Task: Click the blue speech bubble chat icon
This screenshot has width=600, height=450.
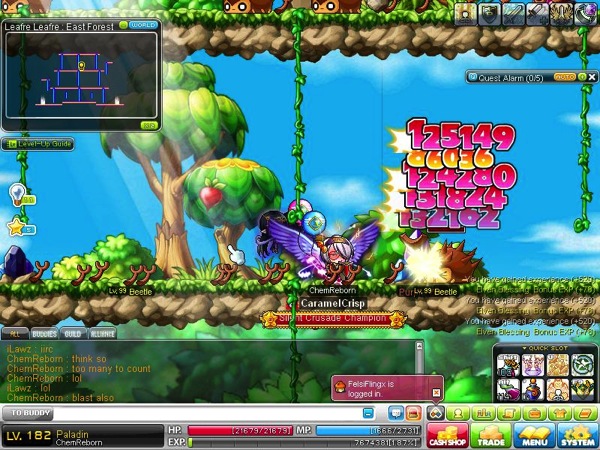Action: [396, 413]
